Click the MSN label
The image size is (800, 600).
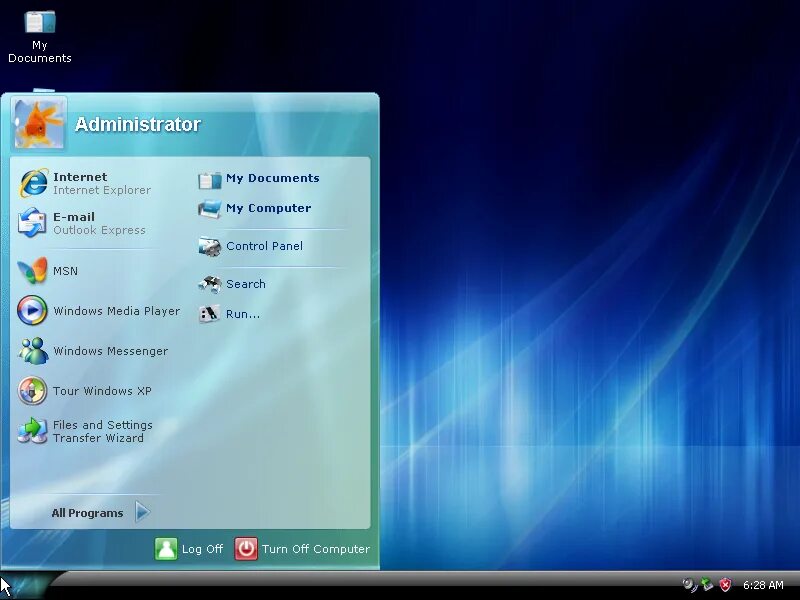coord(65,271)
